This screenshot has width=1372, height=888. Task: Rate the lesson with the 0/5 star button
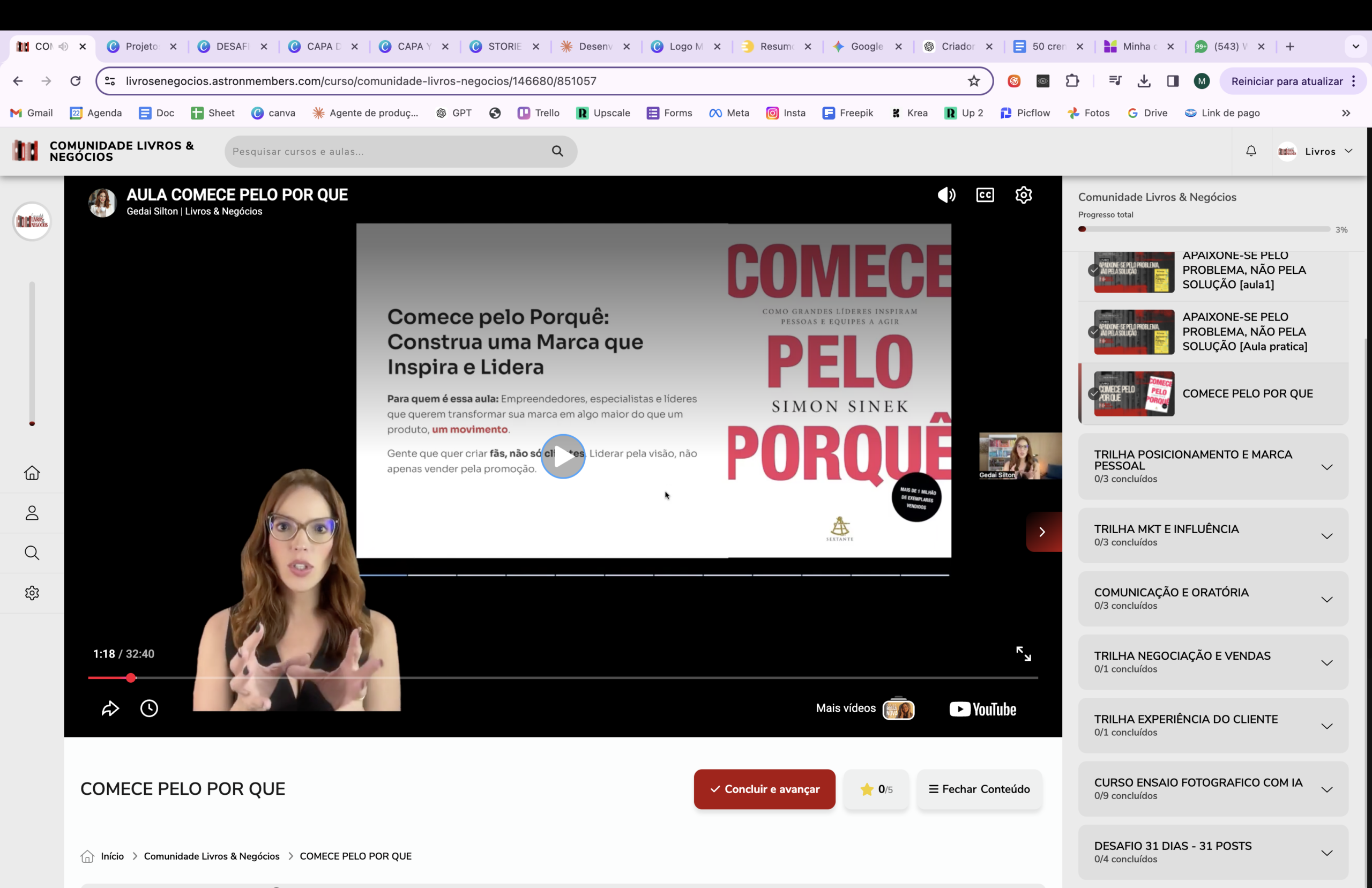tap(876, 789)
